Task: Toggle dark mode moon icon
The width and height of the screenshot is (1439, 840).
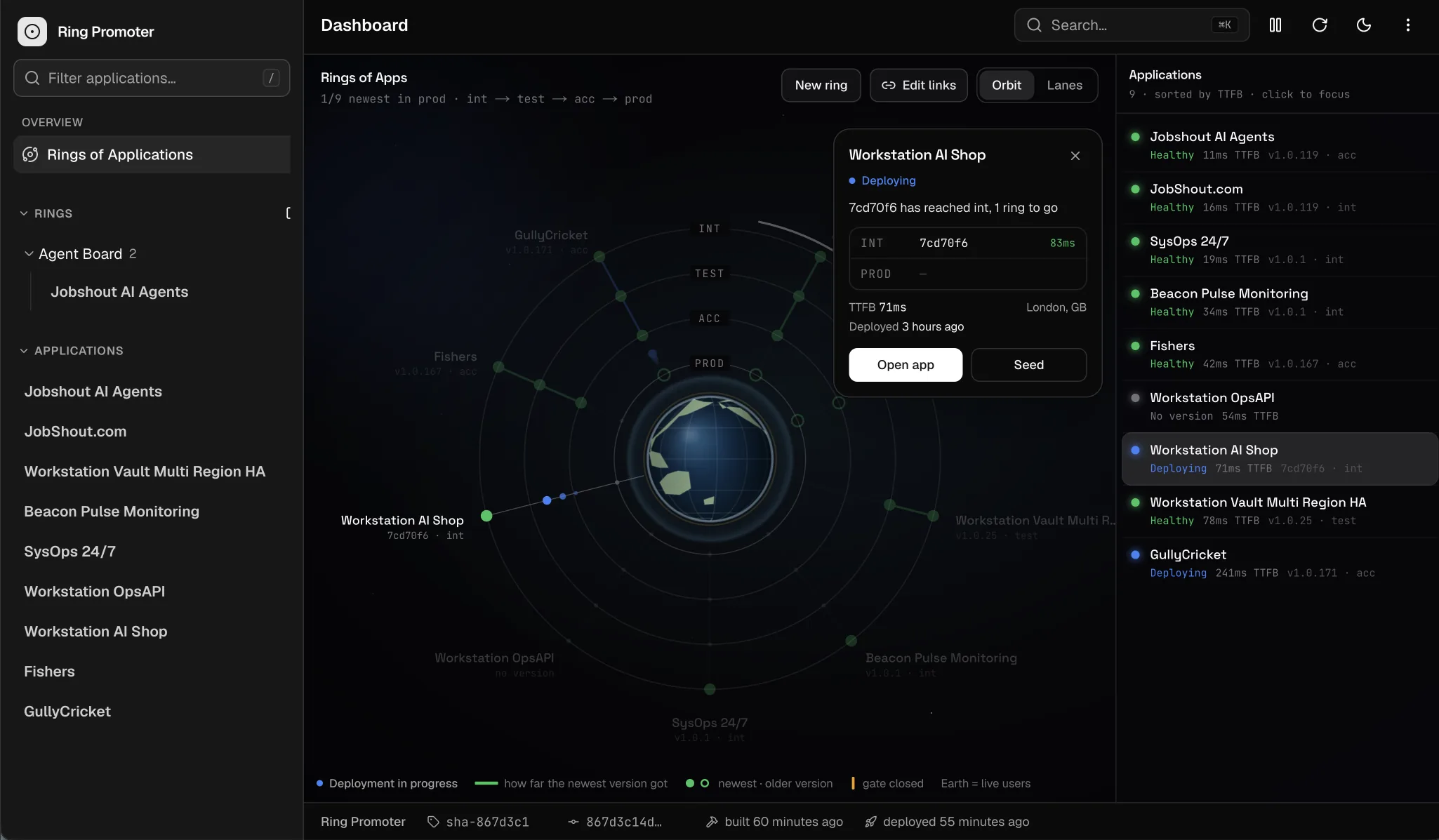Action: 1364,25
